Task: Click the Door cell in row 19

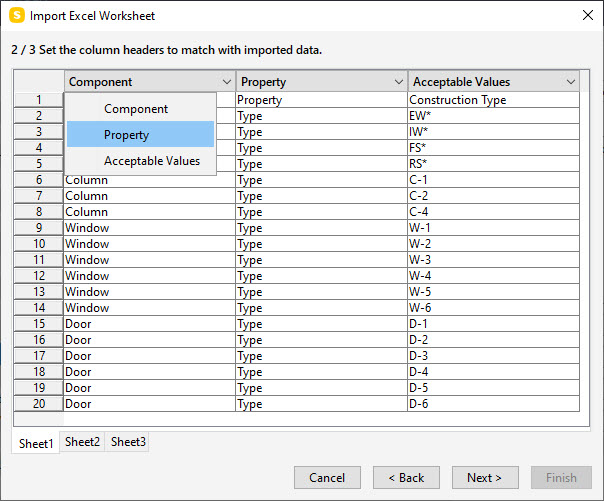Action: (x=149, y=388)
